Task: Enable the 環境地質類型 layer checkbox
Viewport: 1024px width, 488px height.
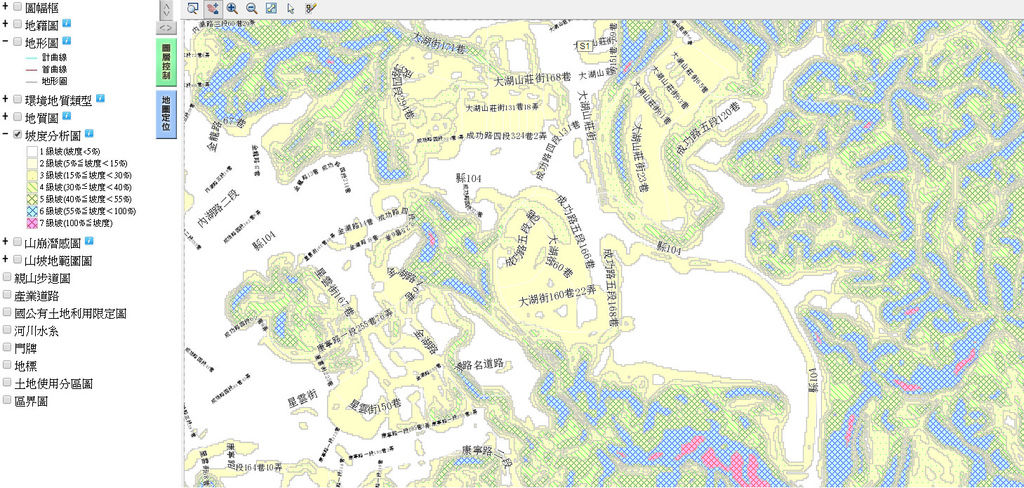Action: tap(17, 99)
